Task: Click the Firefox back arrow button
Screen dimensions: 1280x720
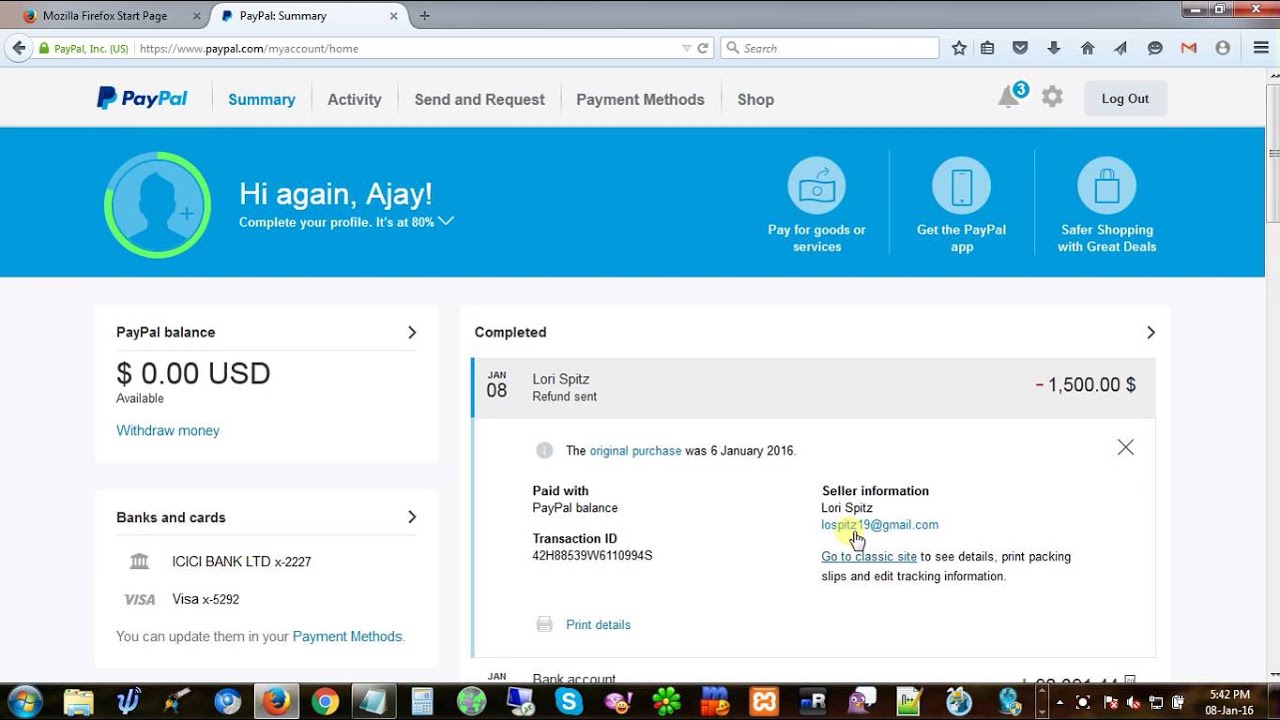Action: 18,48
